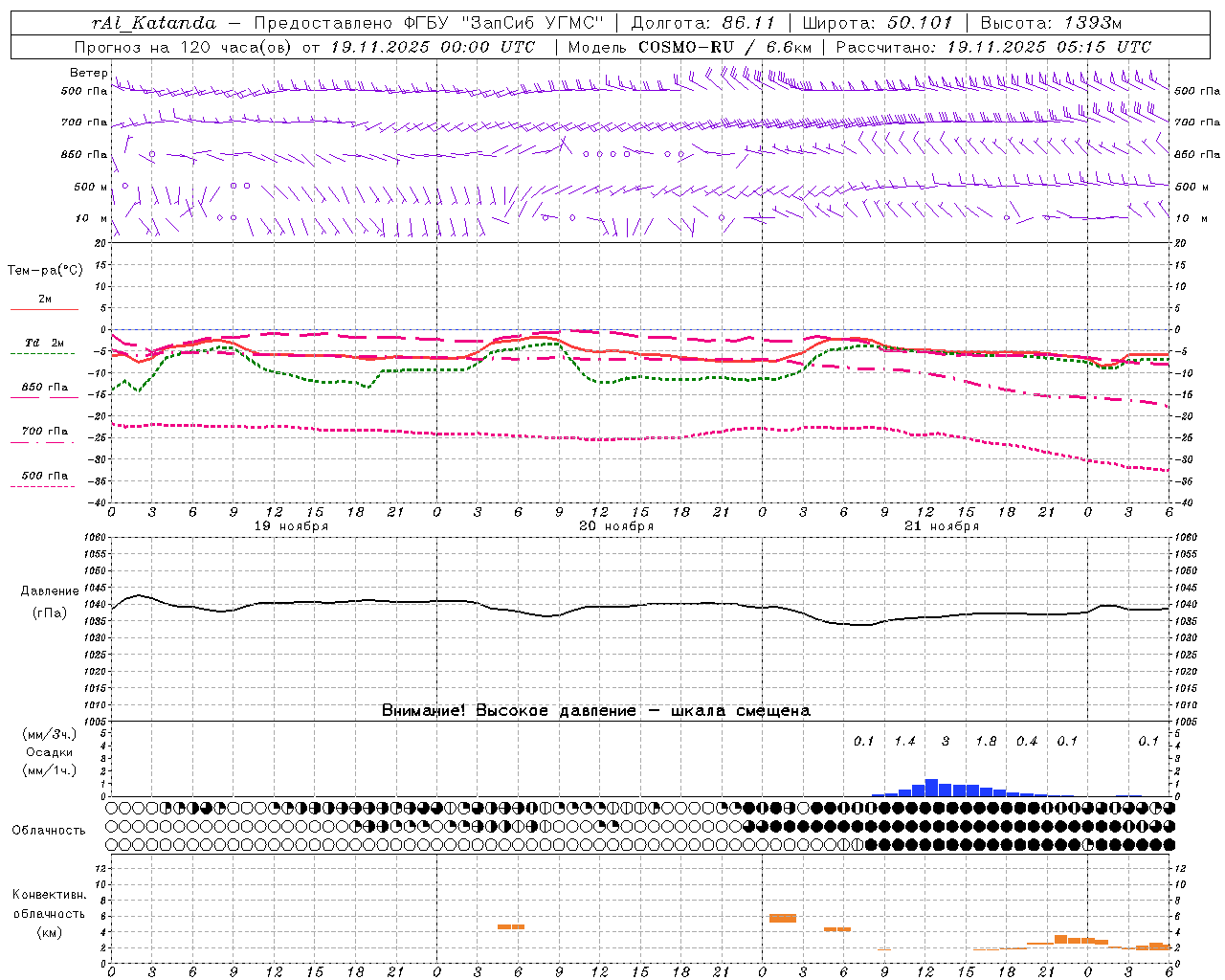Click the (мм/3ч.) unit label
This screenshot has width=1225, height=980.
pyautogui.click(x=50, y=734)
